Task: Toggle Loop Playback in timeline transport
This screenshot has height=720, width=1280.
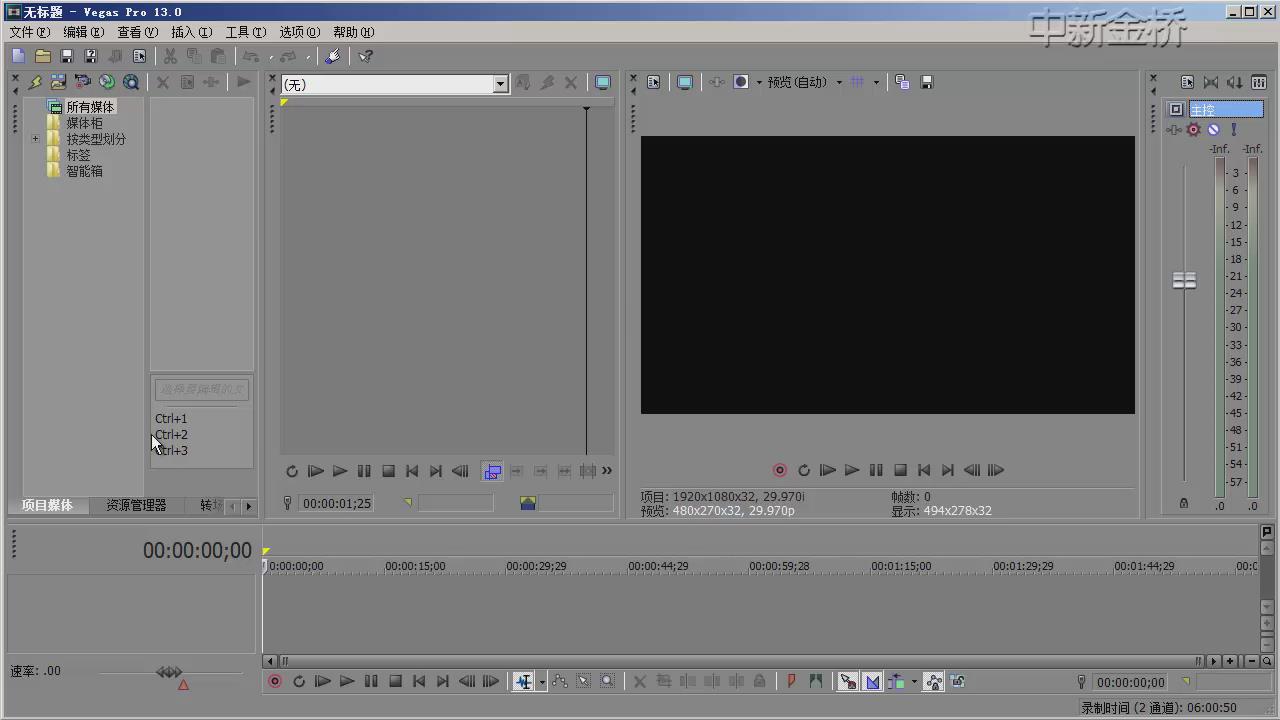Action: coord(299,681)
